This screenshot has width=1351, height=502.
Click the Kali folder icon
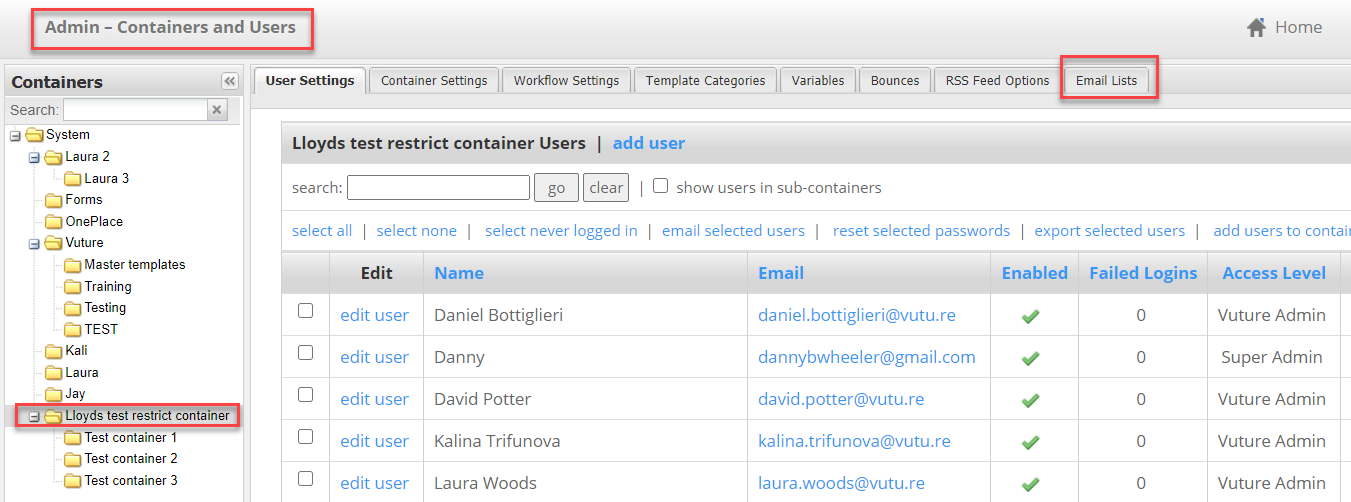pos(53,351)
